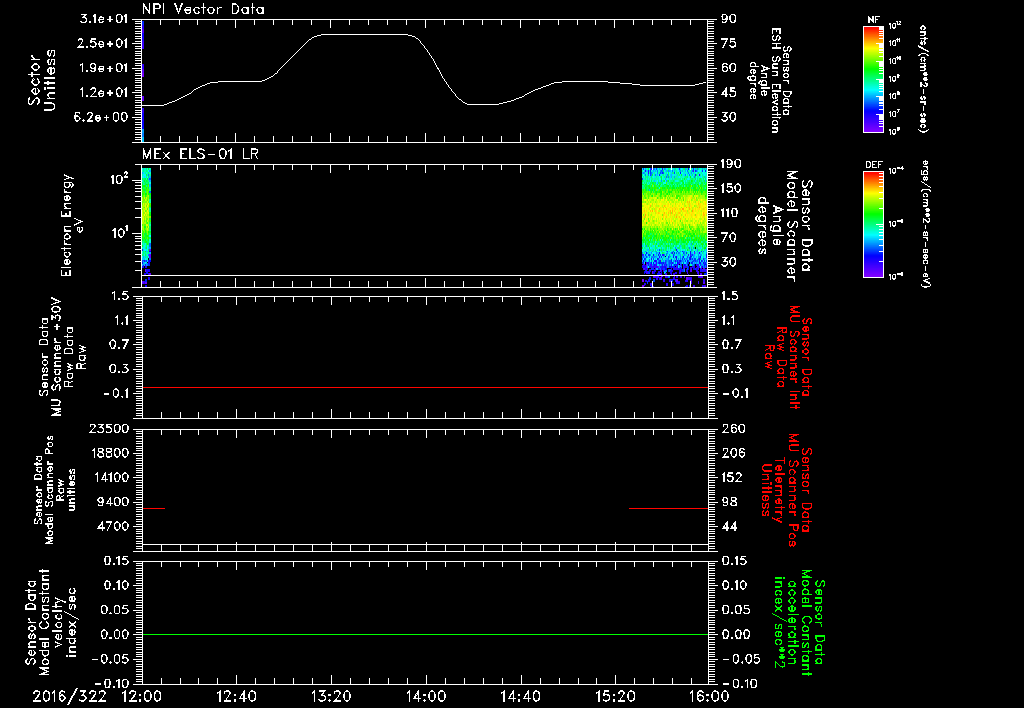The width and height of the screenshot is (1024, 708).
Task: Click the short red scanner position segment at 12:00
Action: (x=153, y=508)
